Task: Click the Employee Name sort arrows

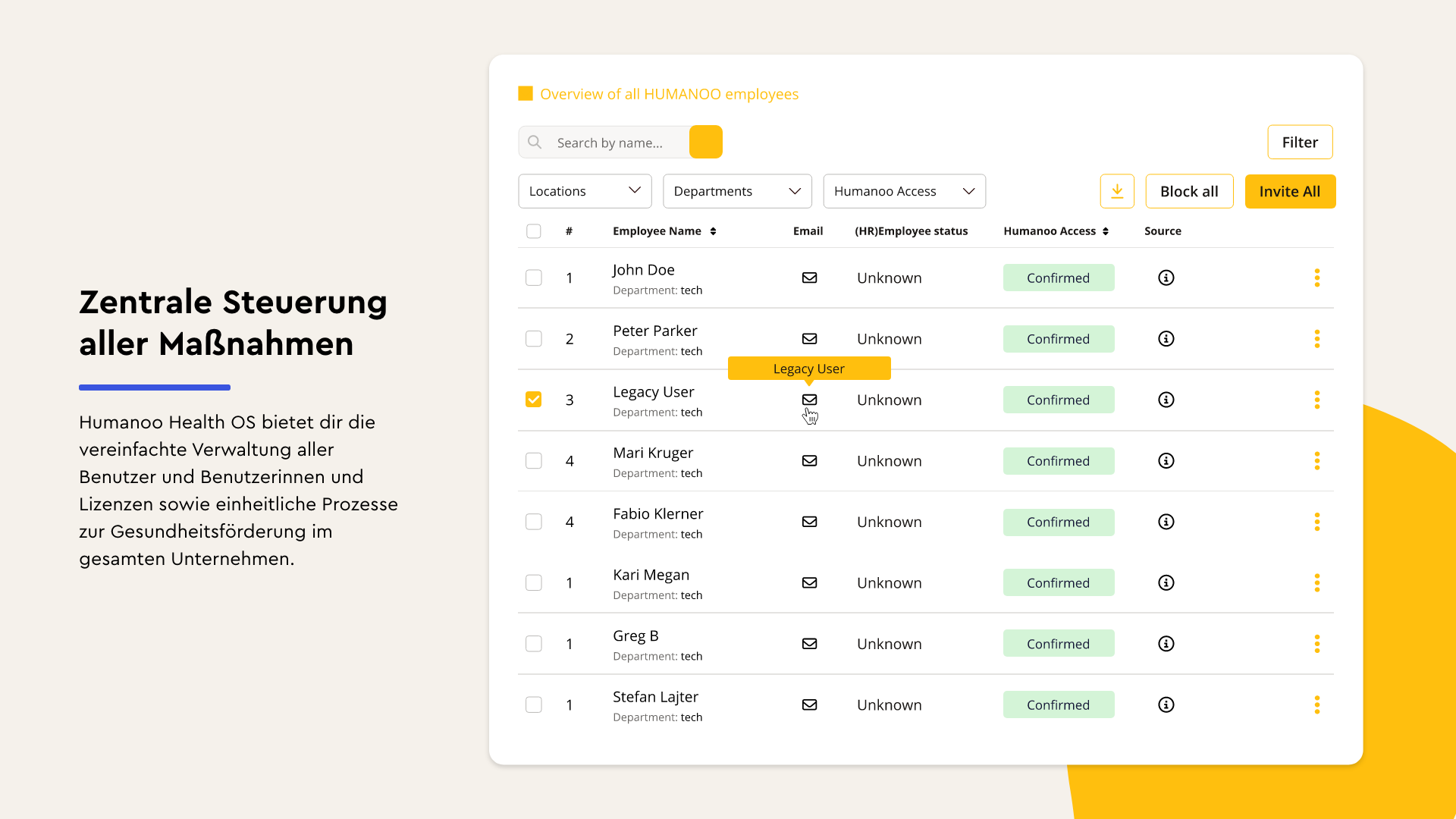Action: tap(713, 231)
